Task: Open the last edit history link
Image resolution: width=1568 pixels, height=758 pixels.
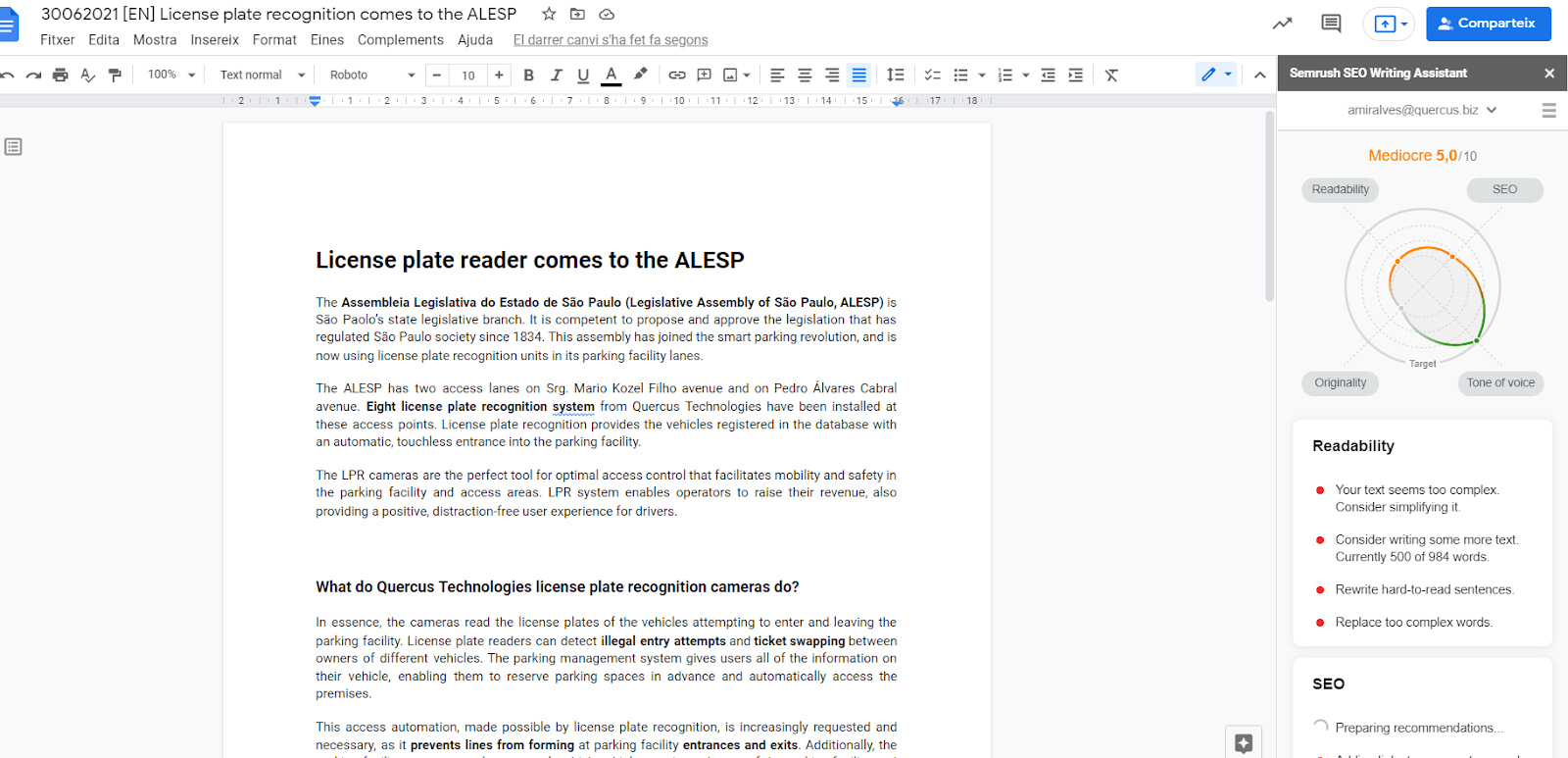Action: [611, 40]
